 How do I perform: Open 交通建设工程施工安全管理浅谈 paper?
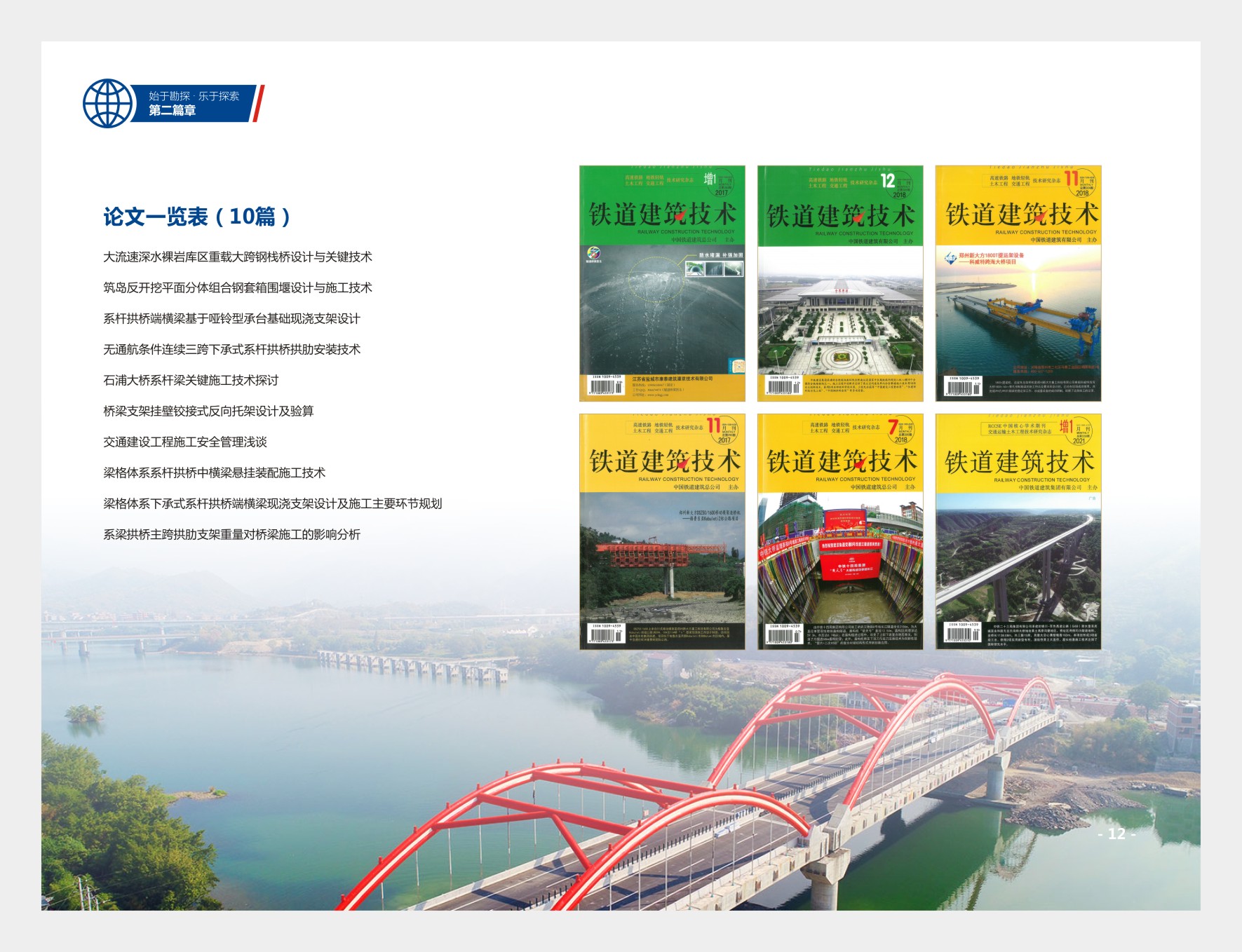click(x=185, y=442)
